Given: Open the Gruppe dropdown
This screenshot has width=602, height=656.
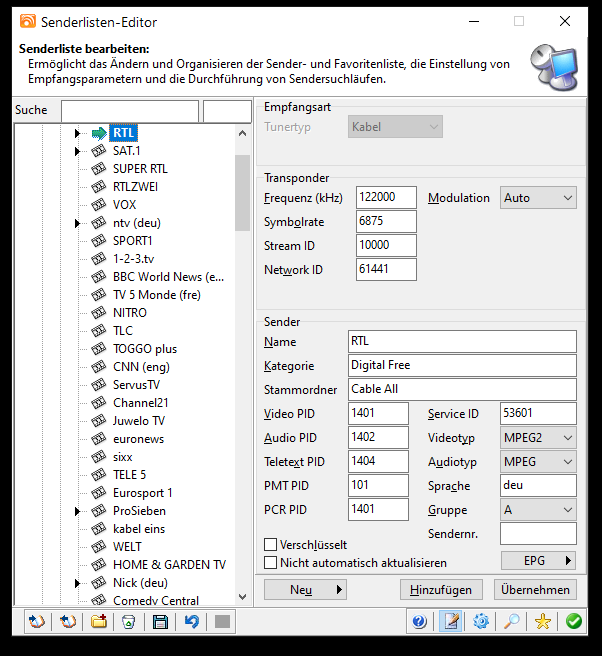Looking at the screenshot, I should click(x=538, y=510).
